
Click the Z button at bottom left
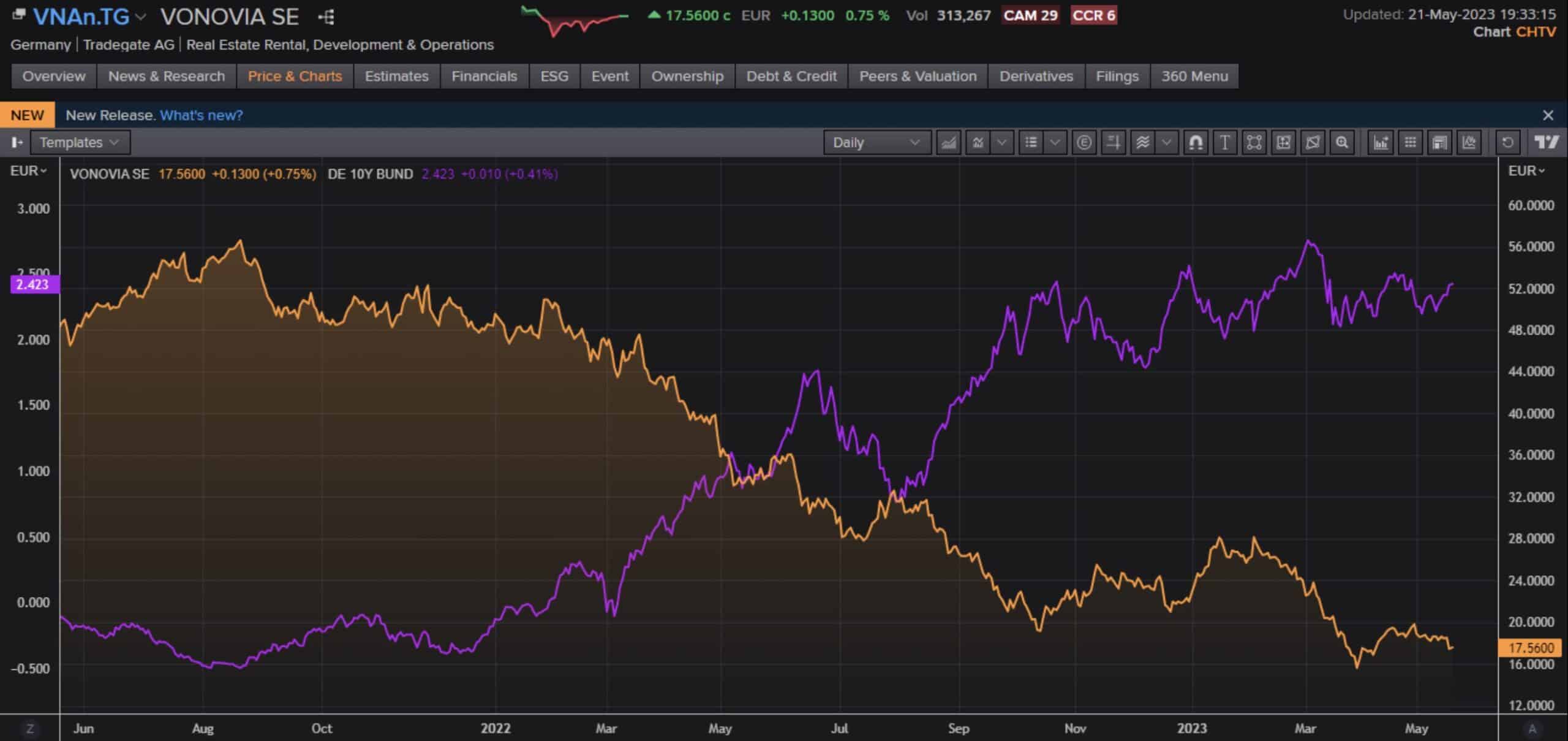(x=29, y=729)
